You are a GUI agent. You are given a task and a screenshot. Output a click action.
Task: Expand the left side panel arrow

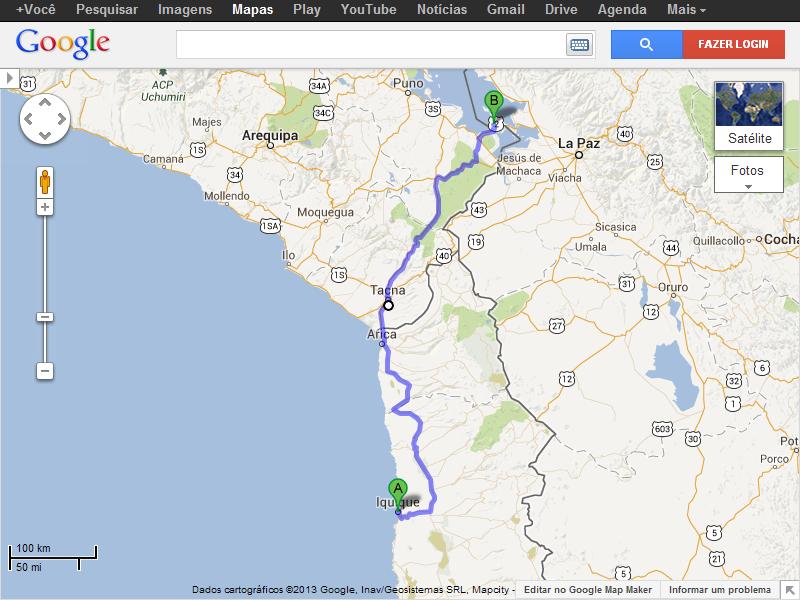[9, 78]
